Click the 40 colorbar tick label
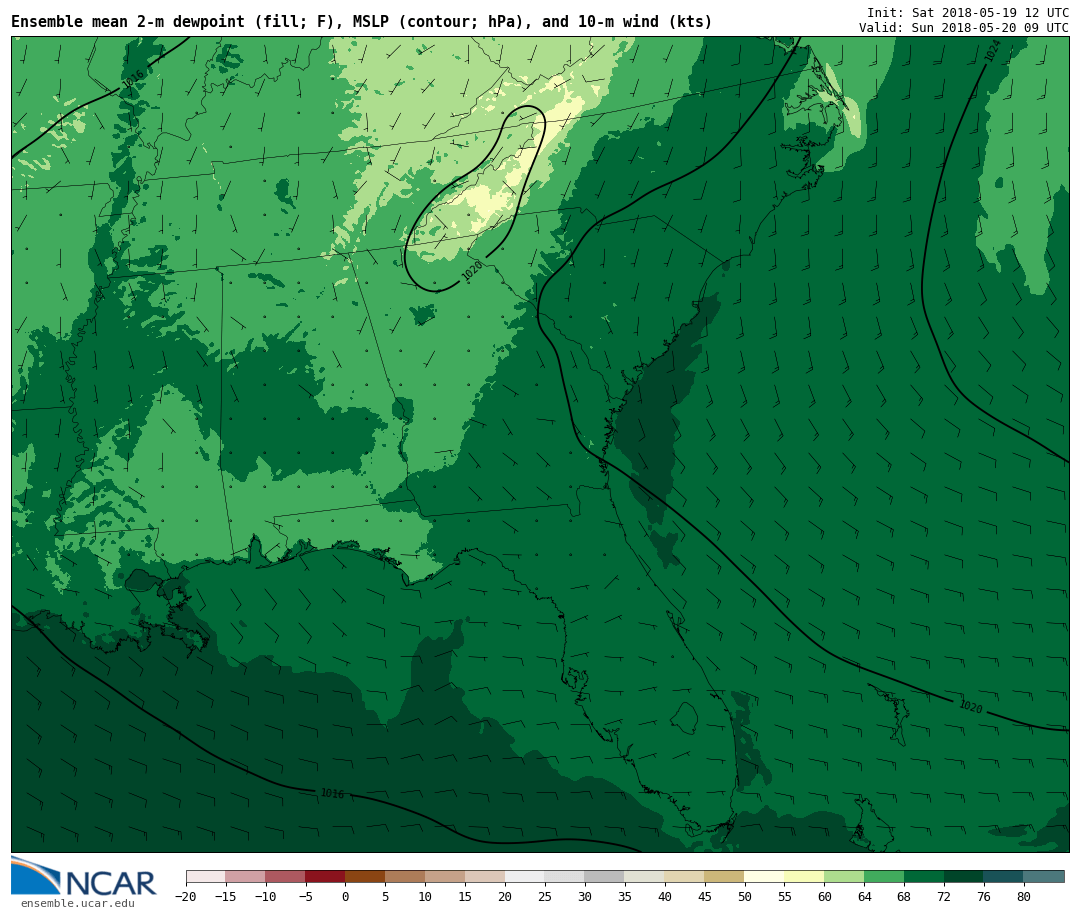This screenshot has width=1080, height=915. pos(665,896)
